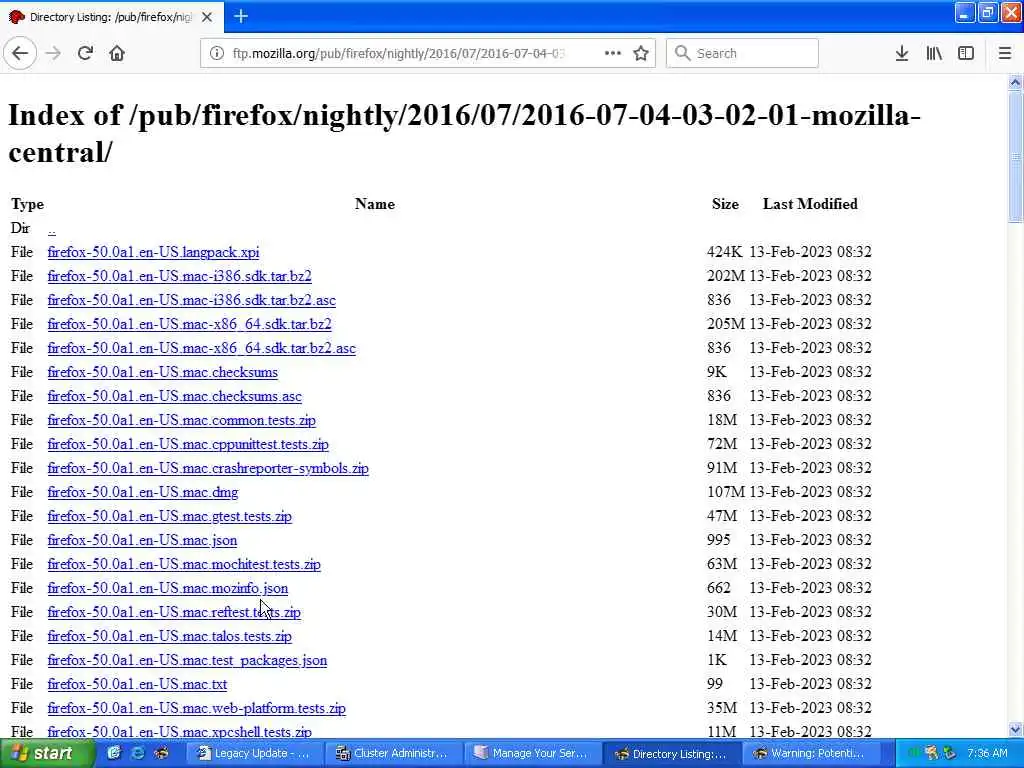Open a new tab with plus button
The width and height of the screenshot is (1024, 768).
[x=240, y=16]
